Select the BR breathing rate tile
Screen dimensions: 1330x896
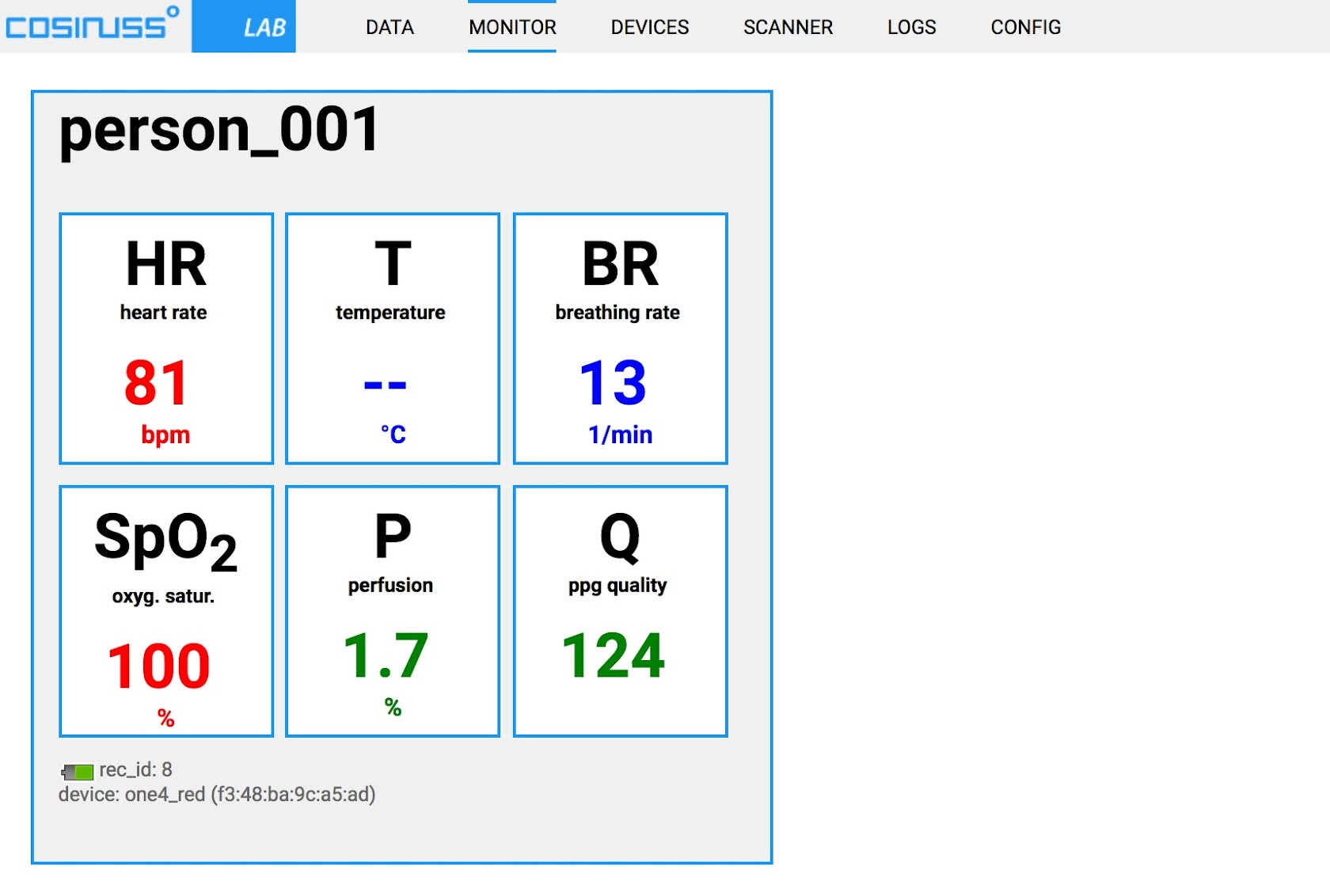[x=620, y=338]
